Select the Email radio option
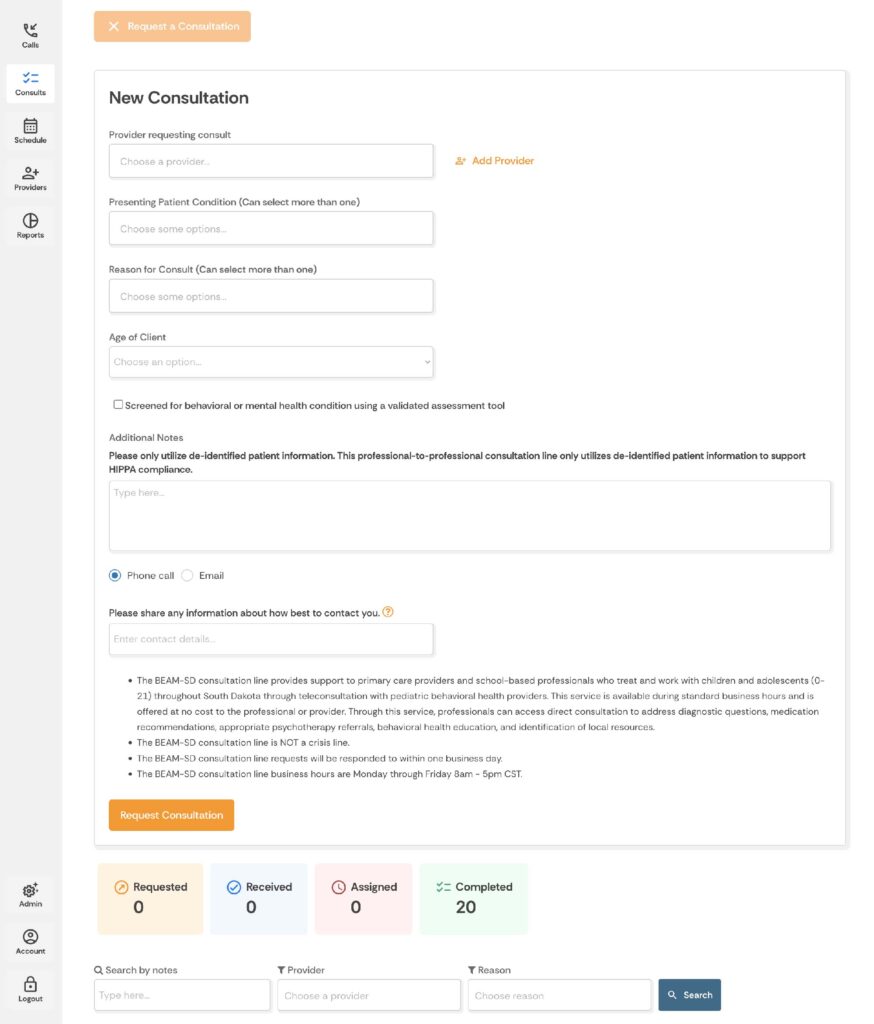This screenshot has height=1024, width=874. click(x=187, y=576)
